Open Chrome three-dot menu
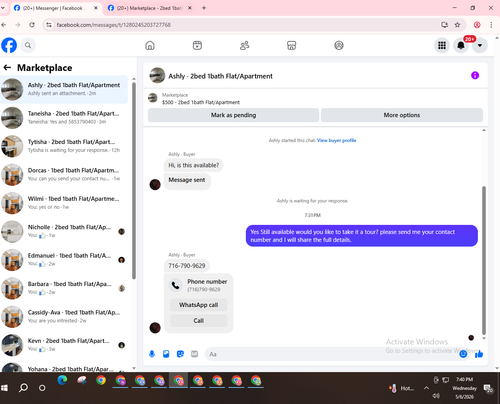500x404 pixels. tap(491, 25)
